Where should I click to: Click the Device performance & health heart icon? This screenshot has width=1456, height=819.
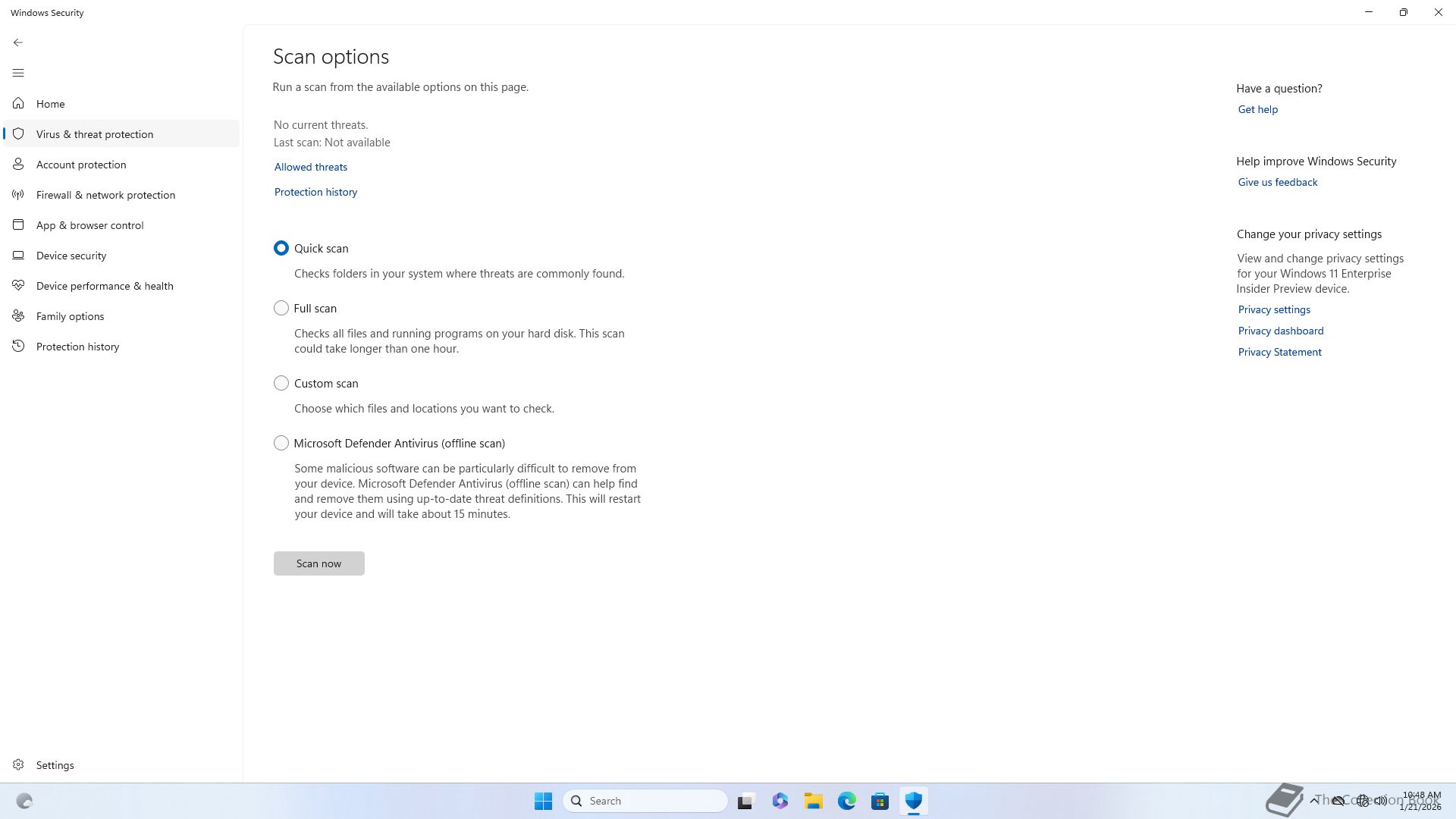(x=18, y=285)
